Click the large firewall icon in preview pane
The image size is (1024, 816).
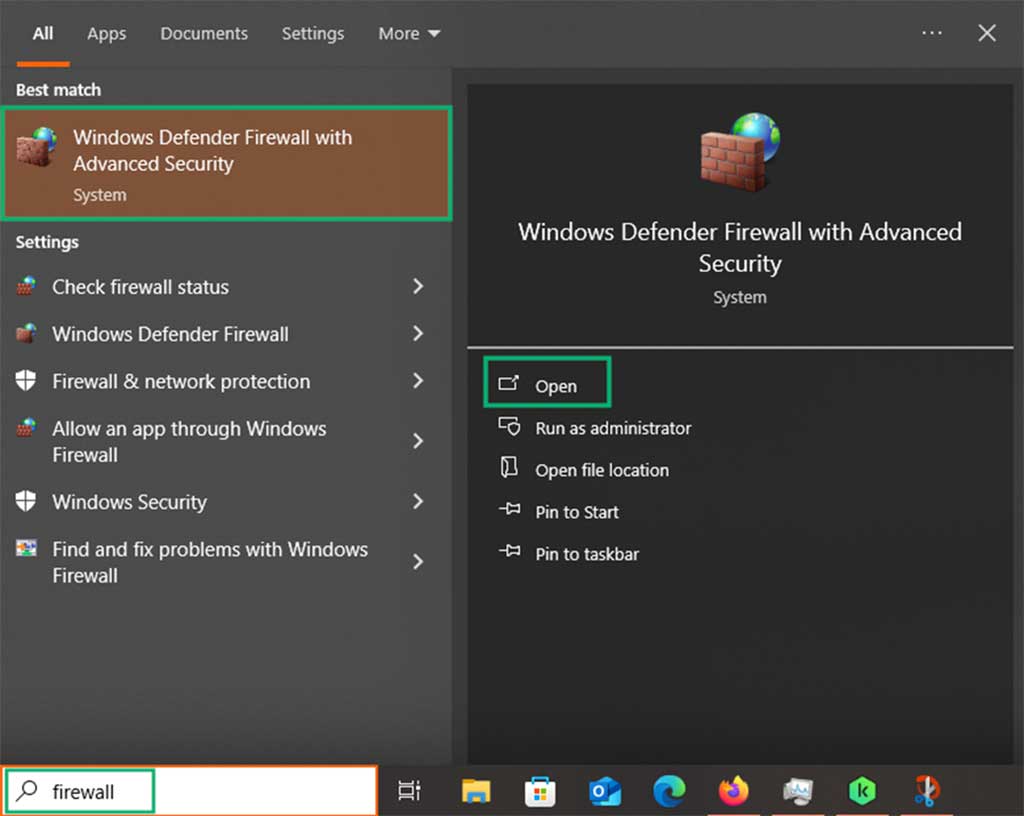coord(740,152)
